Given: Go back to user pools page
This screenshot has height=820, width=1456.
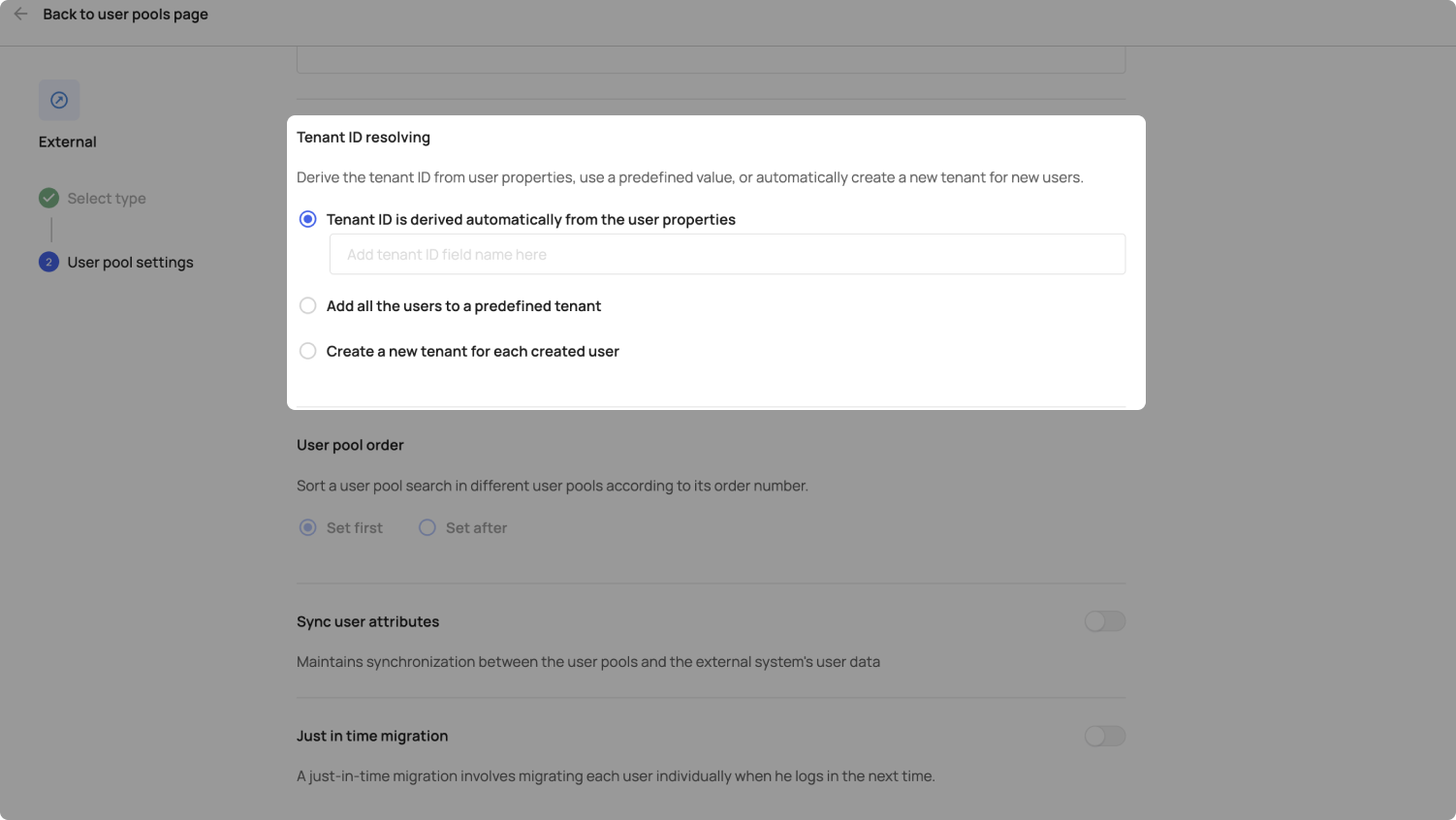Looking at the screenshot, I should click(x=125, y=15).
